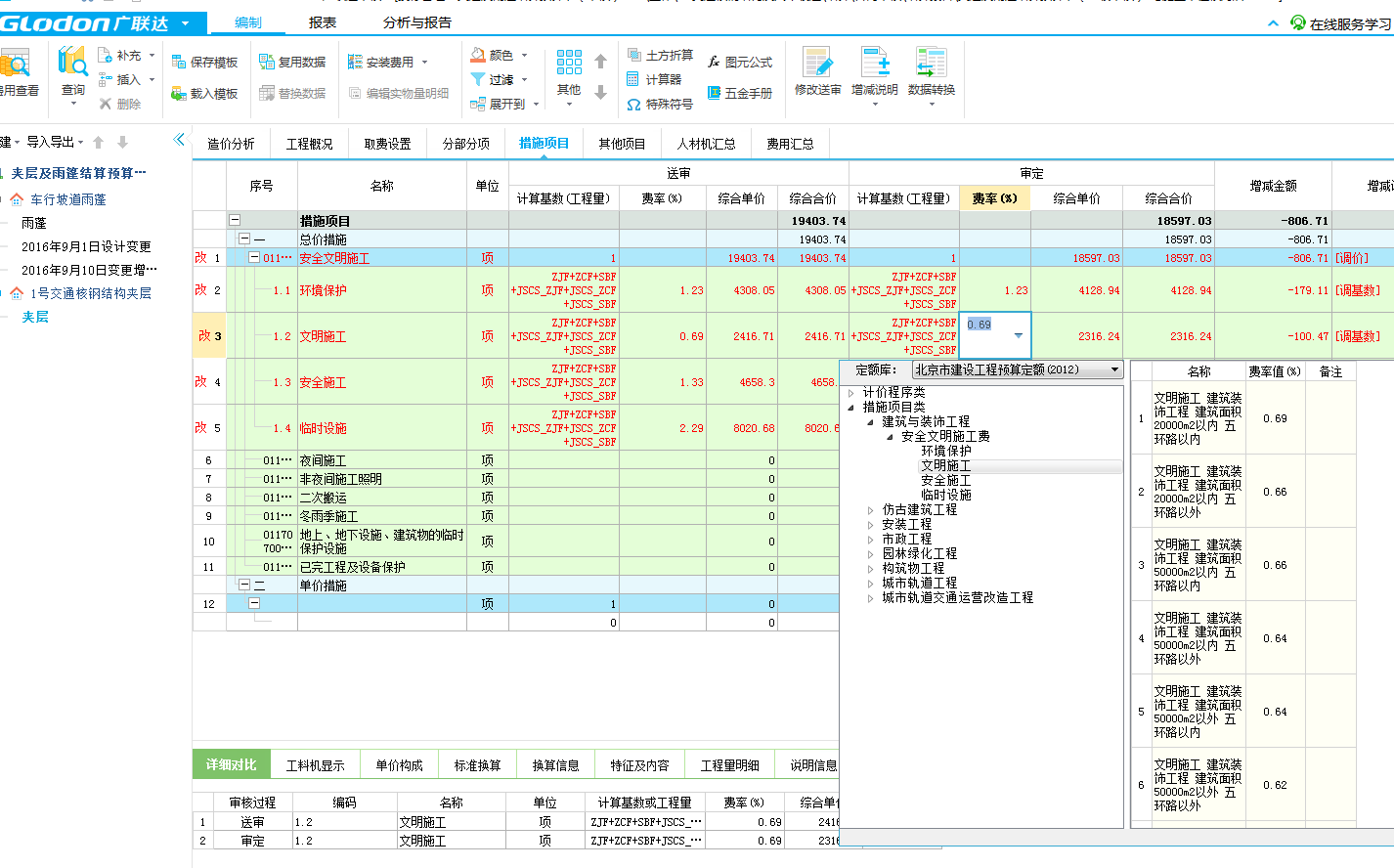1394x868 pixels.
Task: Open 在线服务学习 online service
Action: (1341, 23)
